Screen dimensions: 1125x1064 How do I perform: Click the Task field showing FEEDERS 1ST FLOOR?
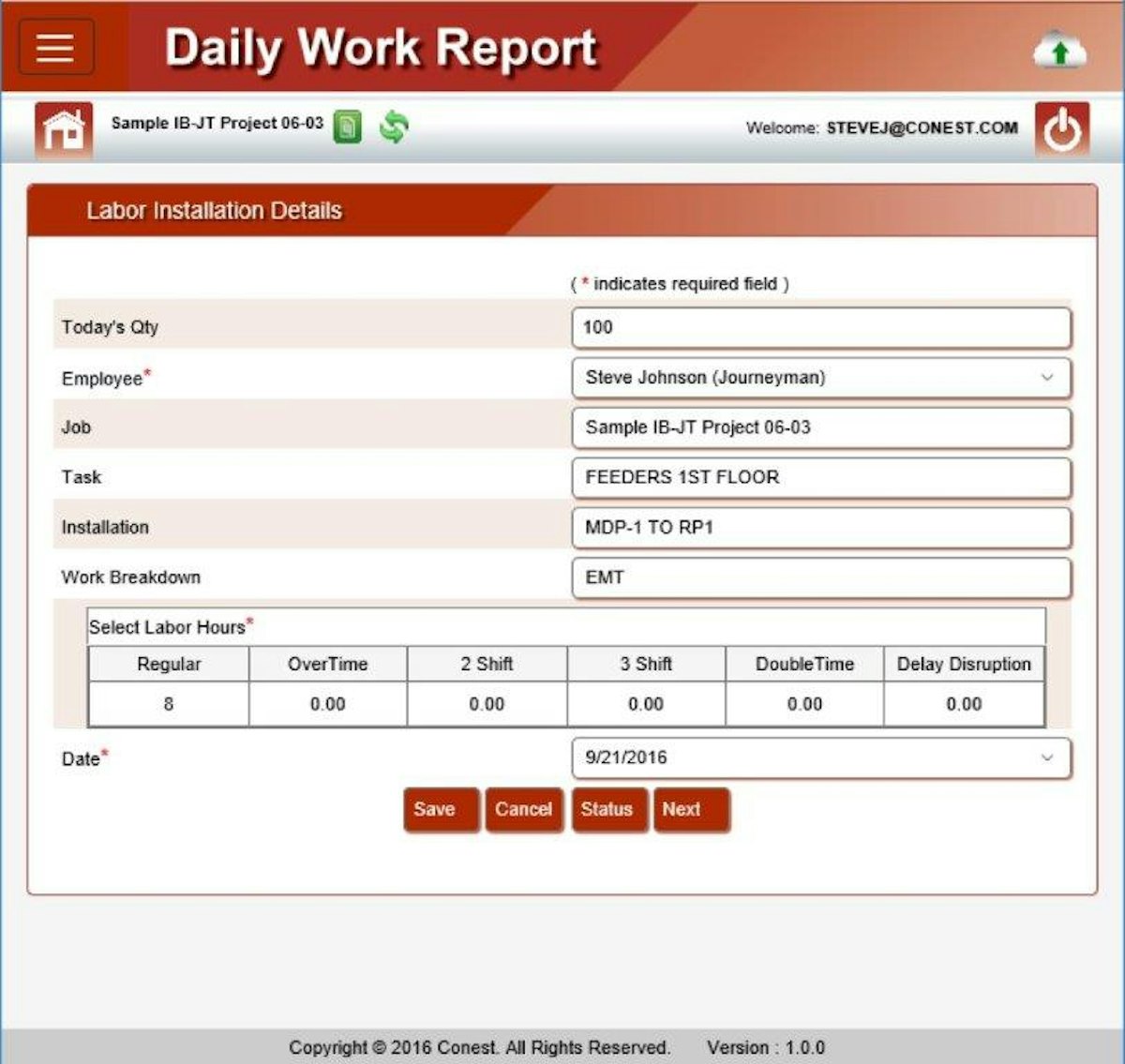(820, 478)
